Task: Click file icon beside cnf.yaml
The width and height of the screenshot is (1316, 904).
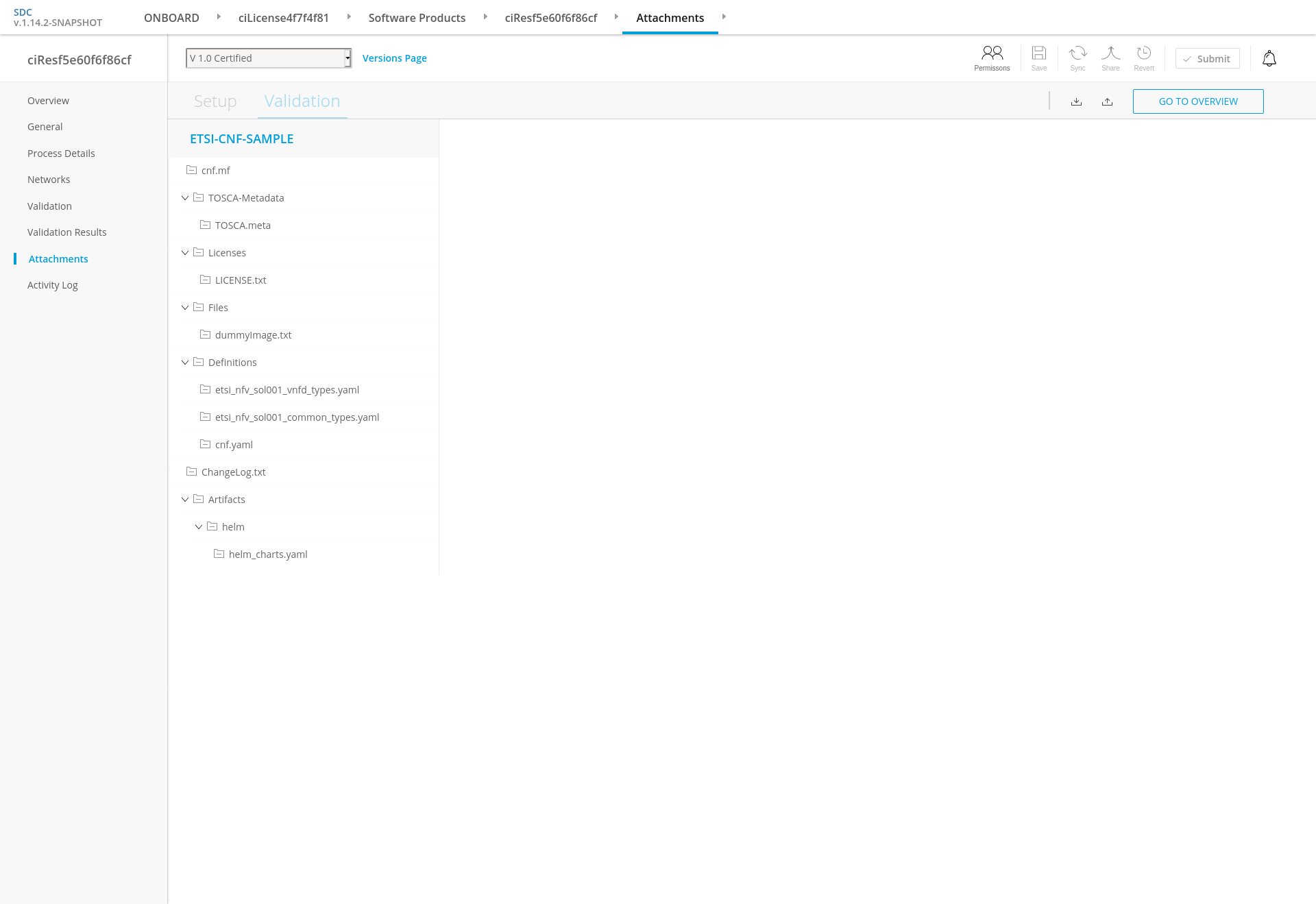Action: coord(205,444)
